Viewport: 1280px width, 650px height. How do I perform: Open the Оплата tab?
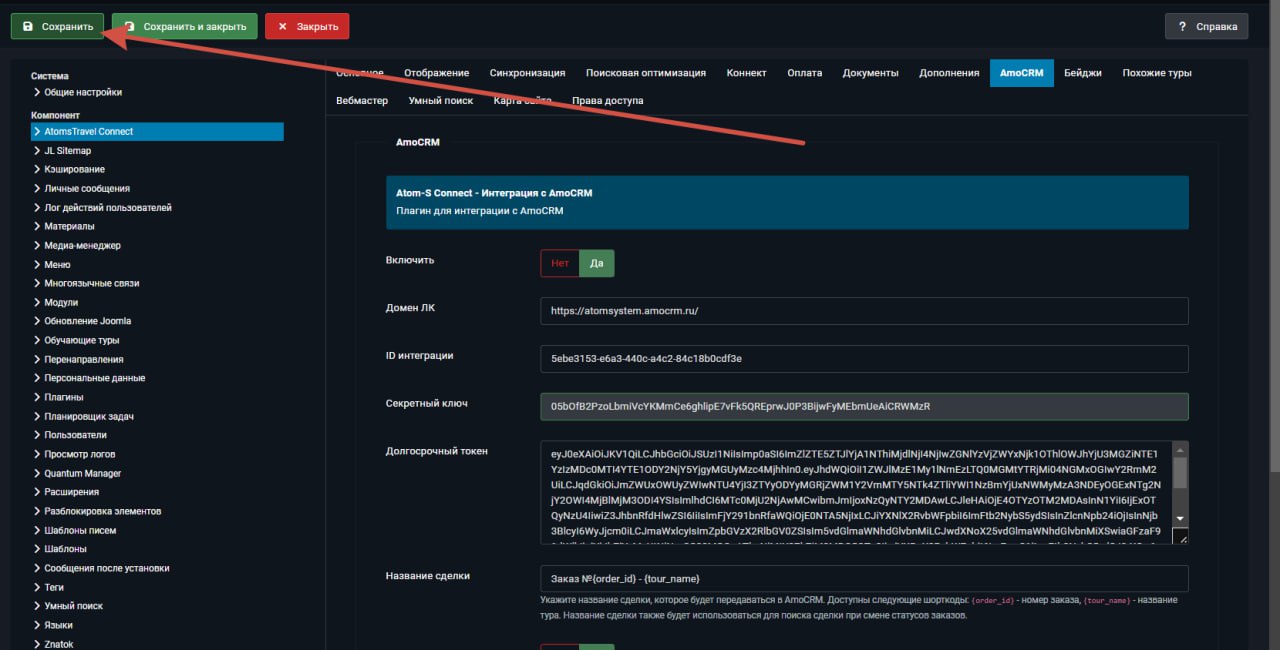804,73
